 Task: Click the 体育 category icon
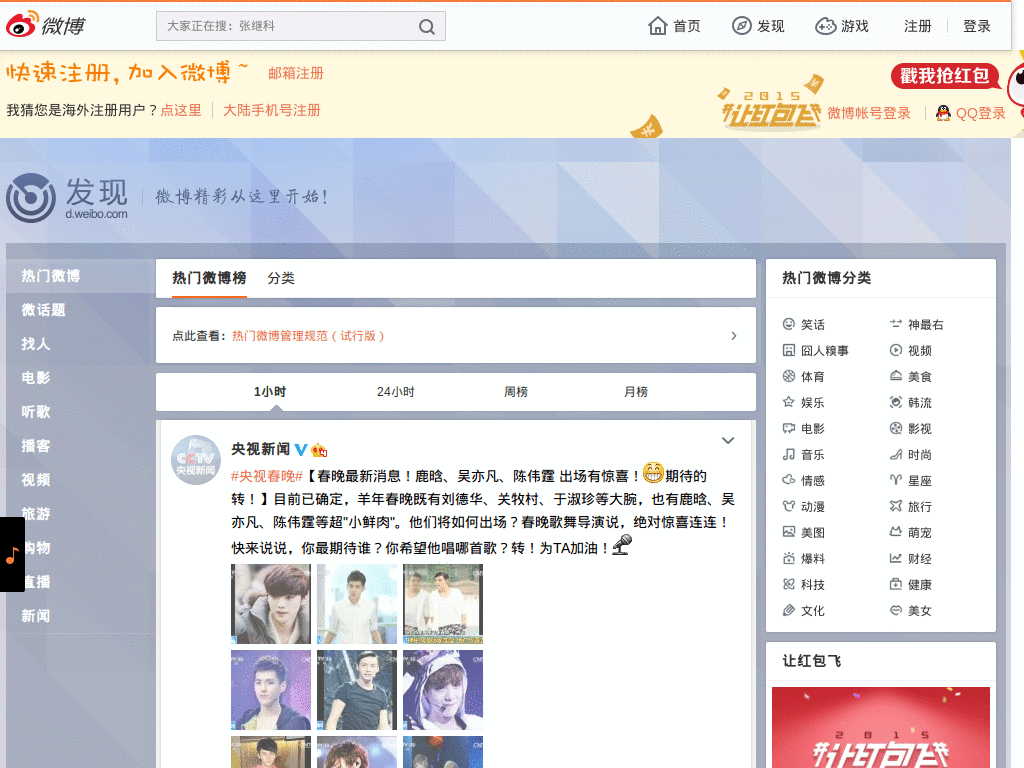(789, 376)
